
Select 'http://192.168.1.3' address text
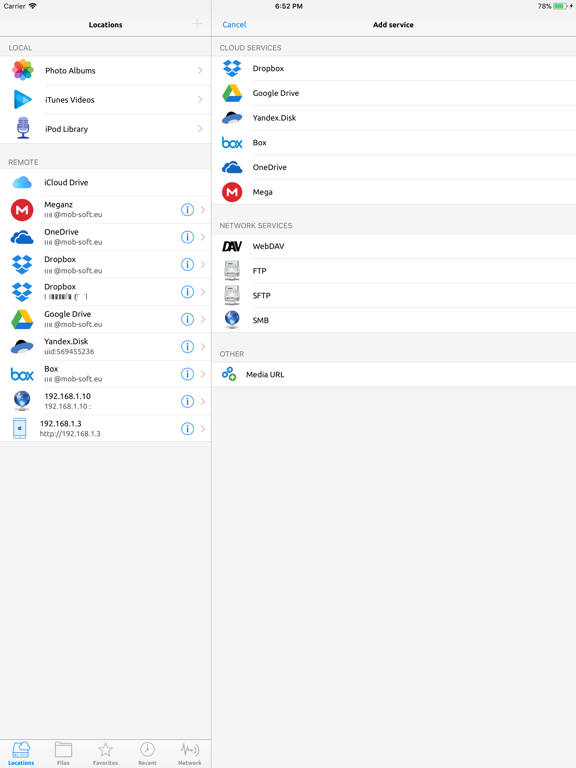pos(70,434)
